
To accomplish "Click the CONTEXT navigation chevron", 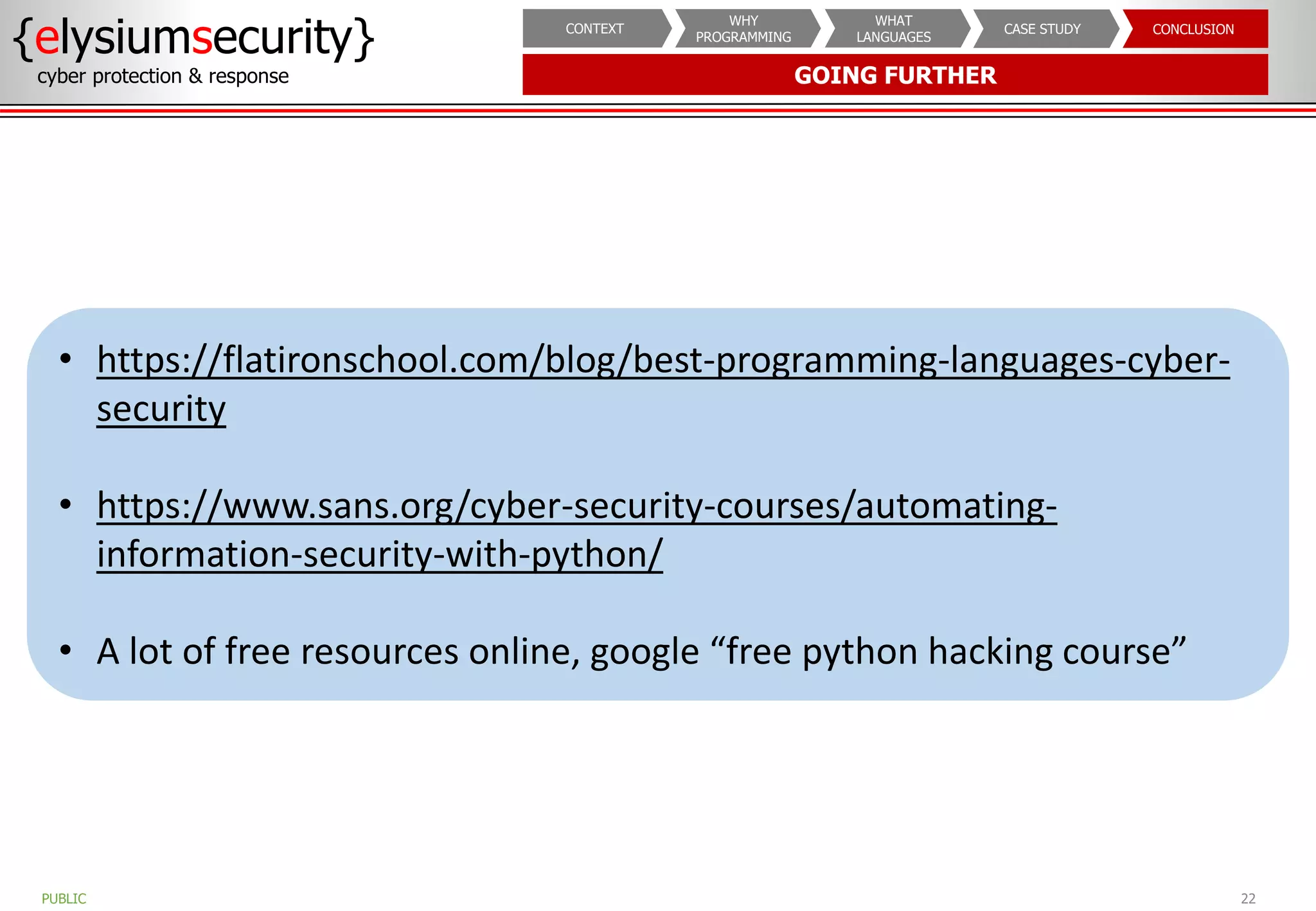I will coord(594,29).
